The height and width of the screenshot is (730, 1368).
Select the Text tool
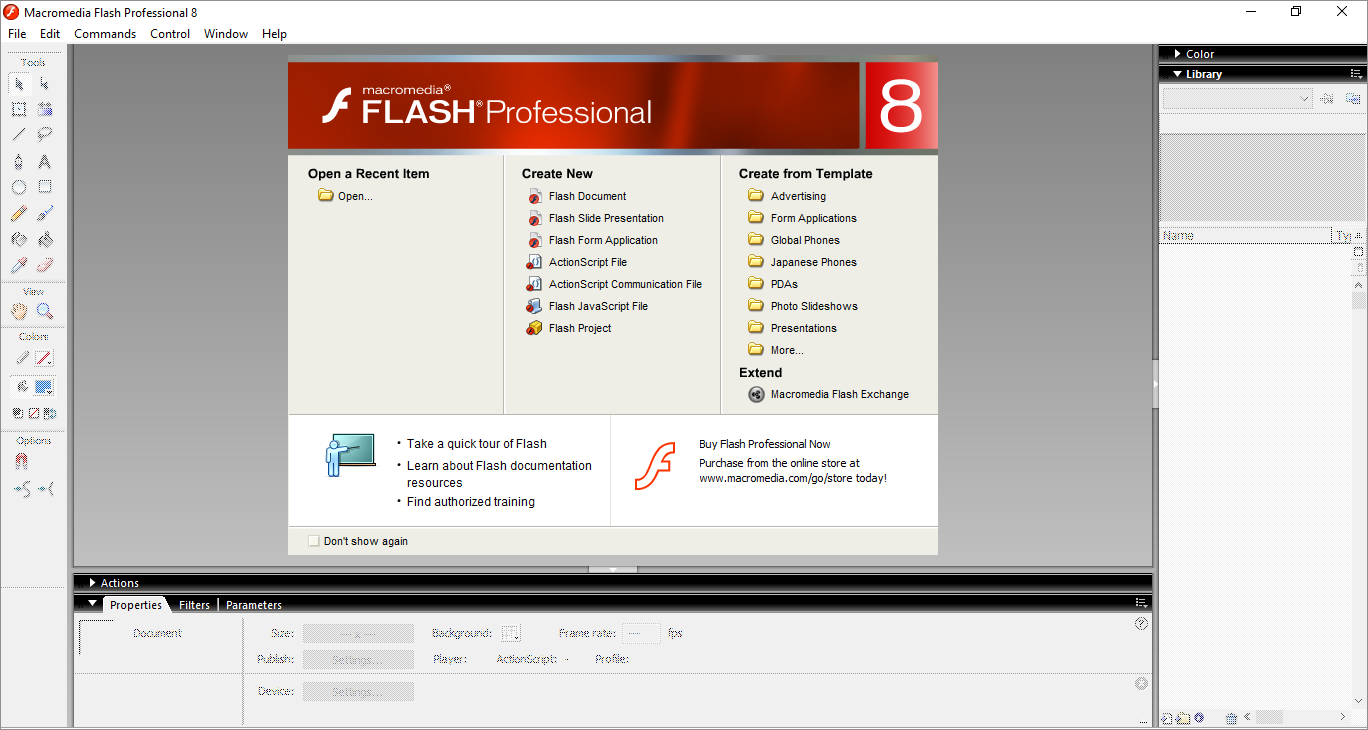click(45, 161)
